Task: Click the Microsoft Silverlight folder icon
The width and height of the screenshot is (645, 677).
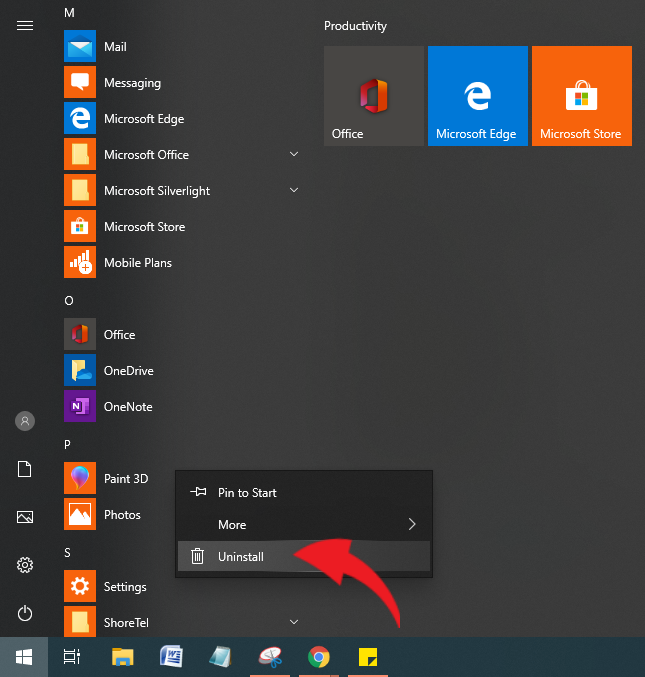Action: pos(80,190)
